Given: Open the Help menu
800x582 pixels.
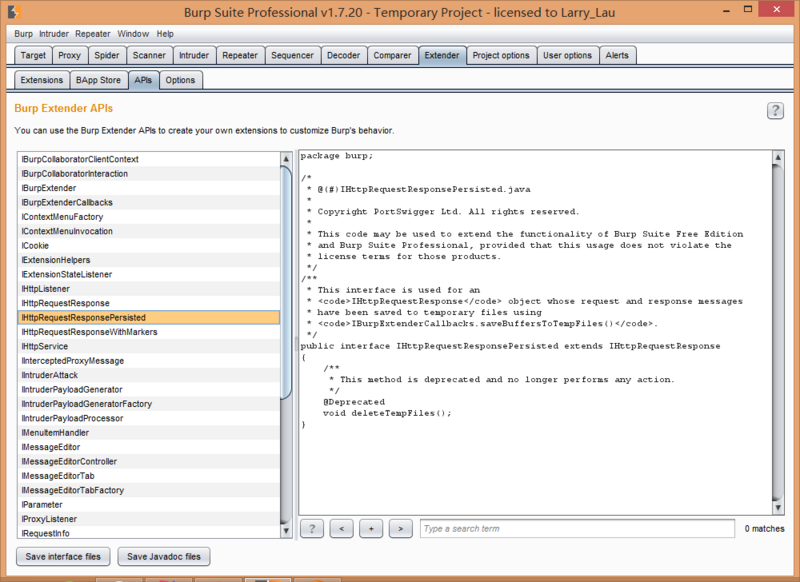Looking at the screenshot, I should click(x=165, y=34).
